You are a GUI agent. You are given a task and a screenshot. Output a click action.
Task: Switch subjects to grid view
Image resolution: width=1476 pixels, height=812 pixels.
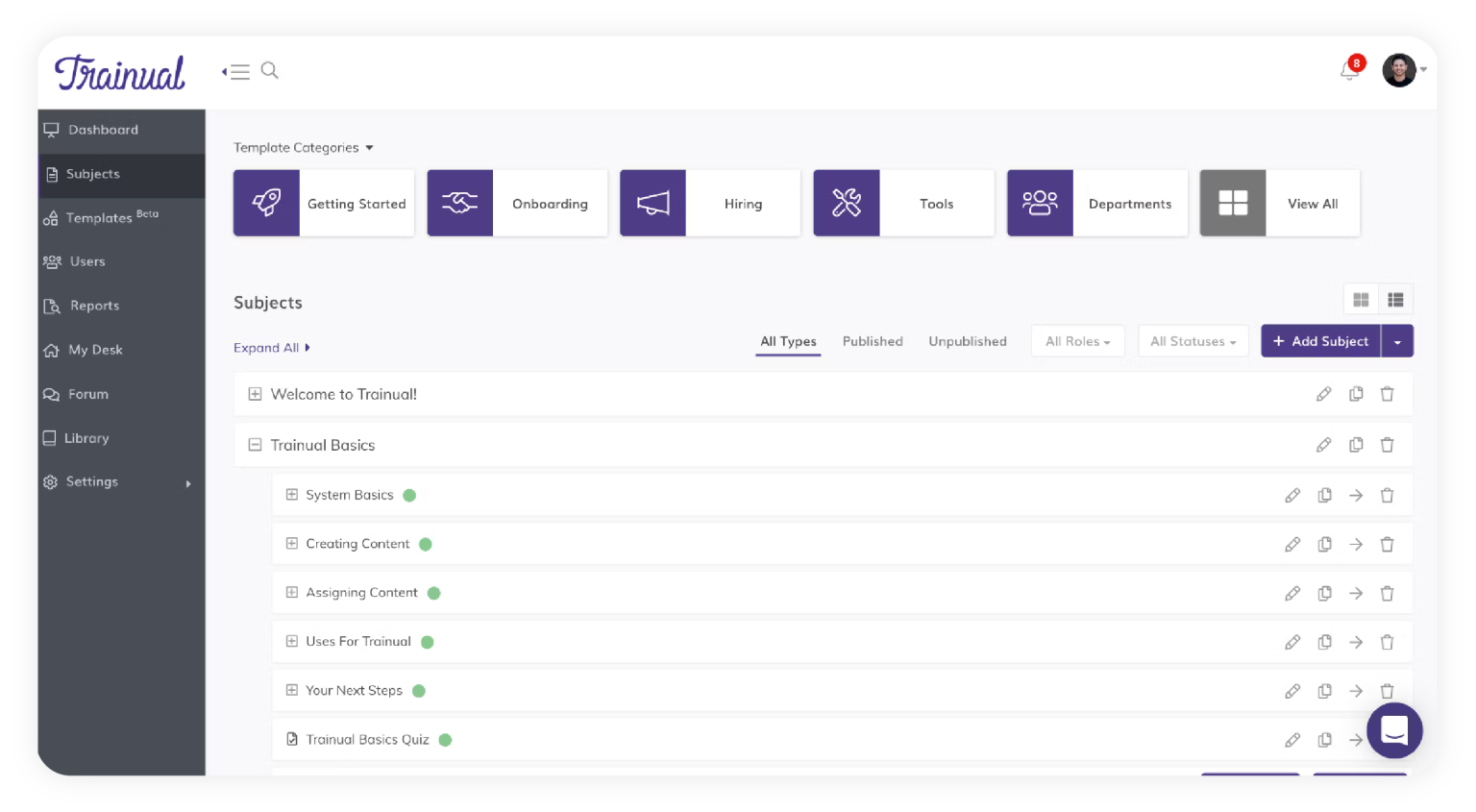pyautogui.click(x=1361, y=299)
